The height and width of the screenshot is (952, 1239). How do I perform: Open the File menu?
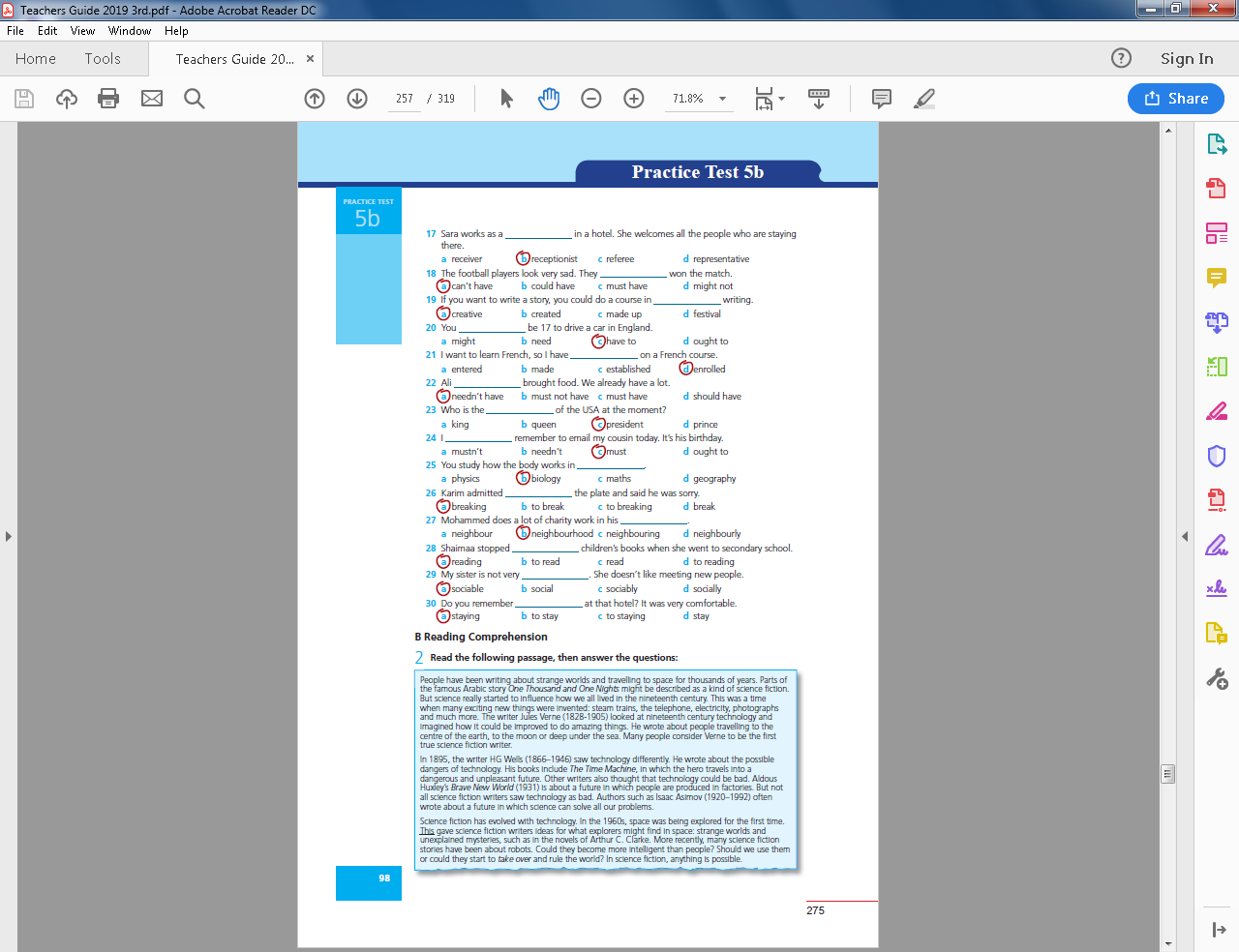[x=15, y=31]
